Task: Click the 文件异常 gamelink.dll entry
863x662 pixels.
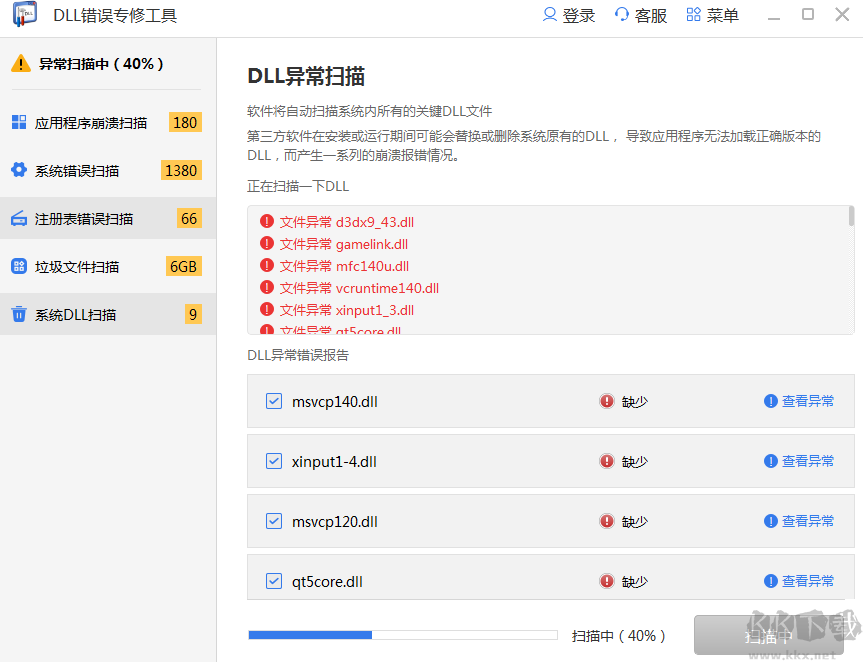Action: point(344,244)
